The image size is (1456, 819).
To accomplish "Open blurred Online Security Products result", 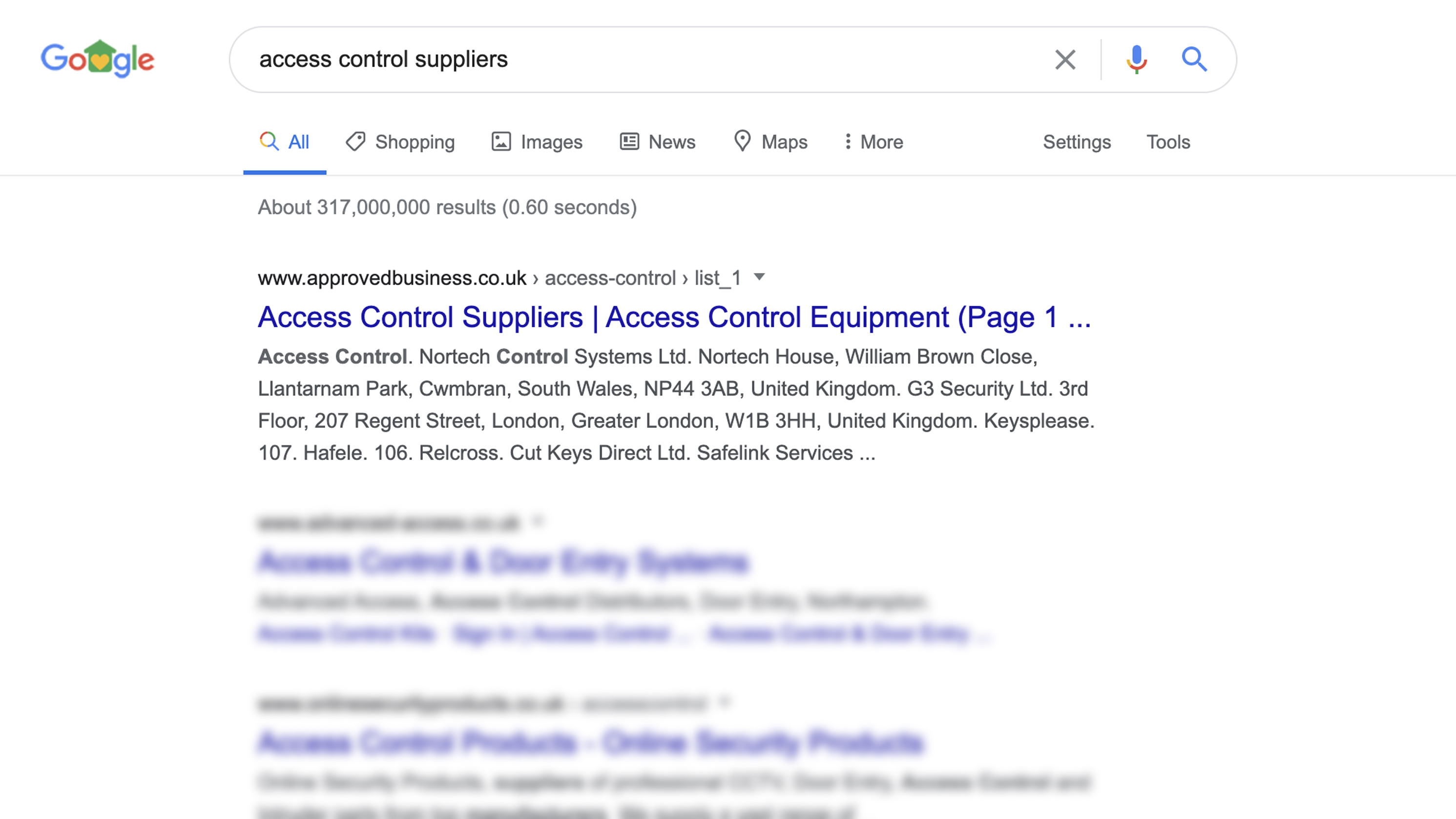I will (x=591, y=743).
